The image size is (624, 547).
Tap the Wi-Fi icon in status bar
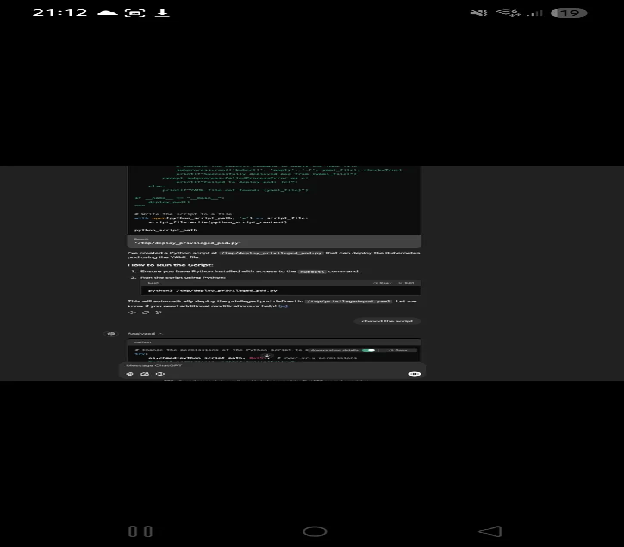click(508, 13)
